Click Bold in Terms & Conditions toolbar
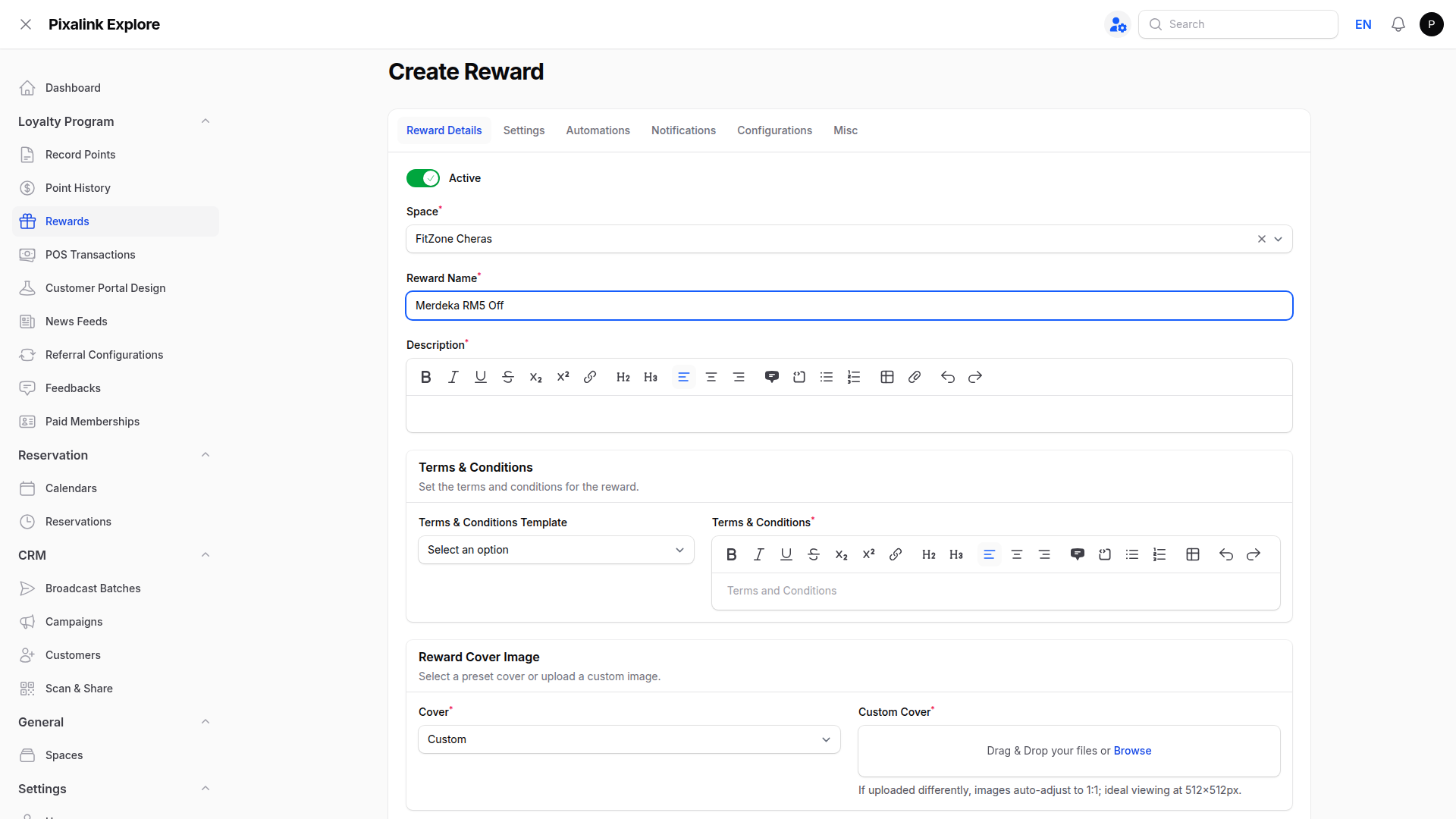This screenshot has height=819, width=1456. (732, 554)
